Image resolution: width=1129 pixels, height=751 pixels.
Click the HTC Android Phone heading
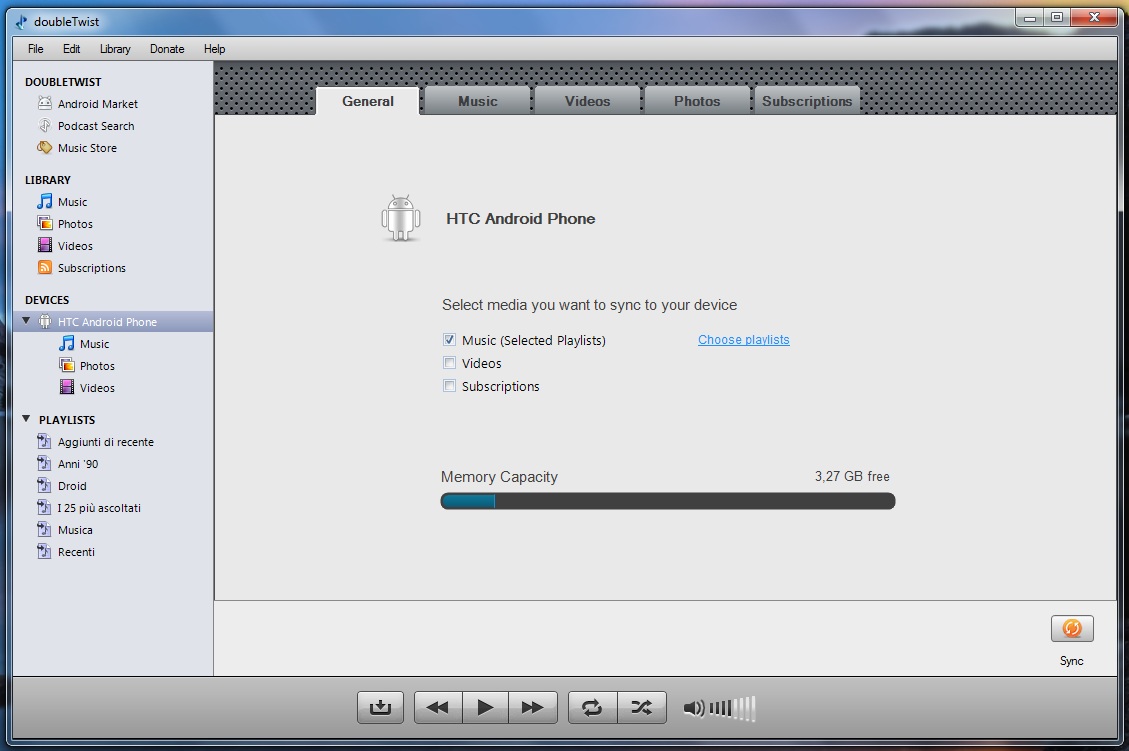[x=521, y=219]
